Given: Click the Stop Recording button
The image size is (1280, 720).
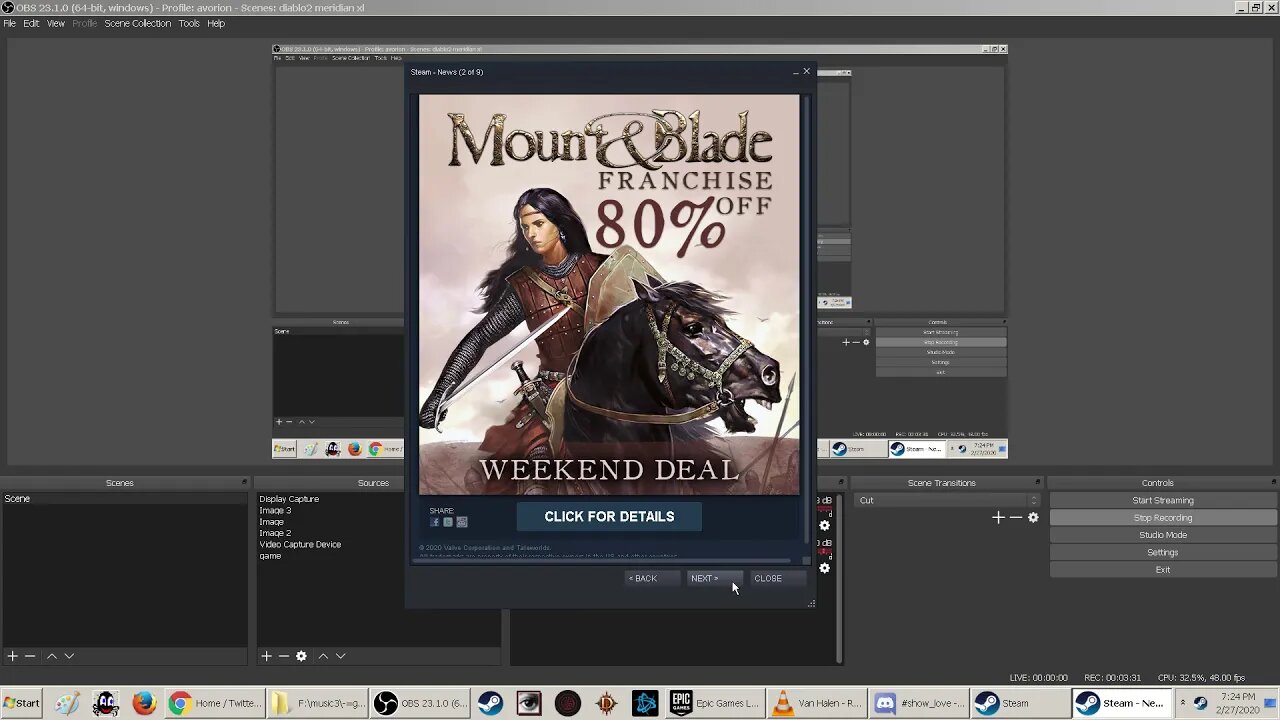Looking at the screenshot, I should click(1163, 518).
